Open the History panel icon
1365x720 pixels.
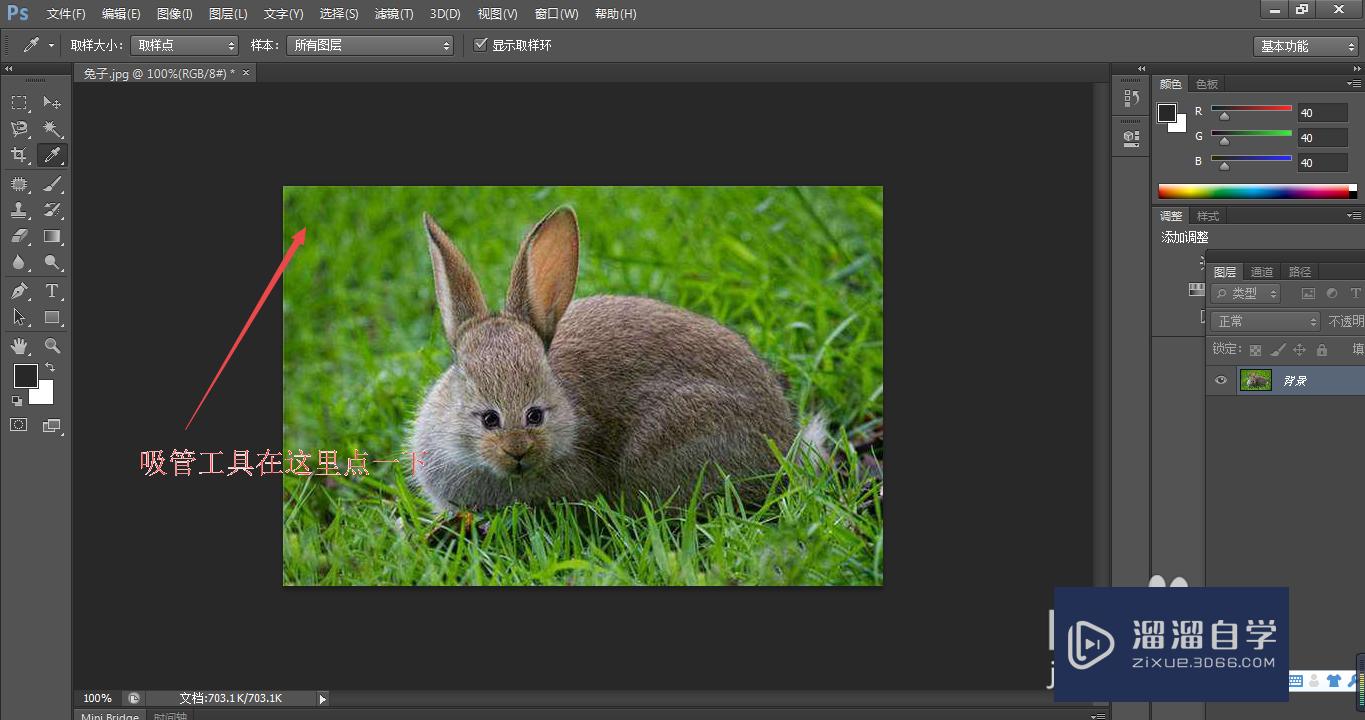coord(1131,98)
